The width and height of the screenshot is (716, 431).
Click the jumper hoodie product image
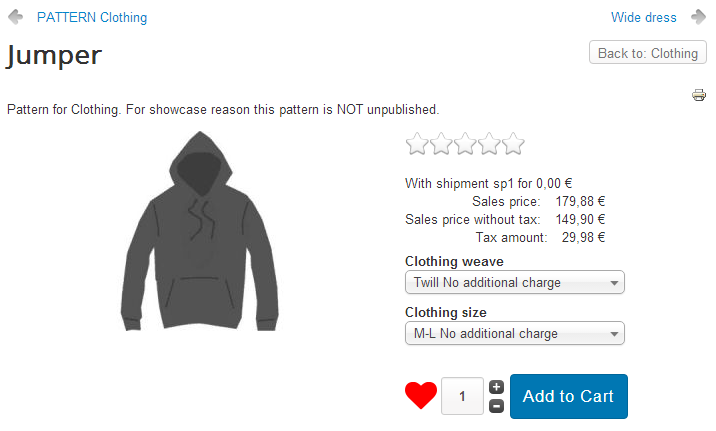201,232
